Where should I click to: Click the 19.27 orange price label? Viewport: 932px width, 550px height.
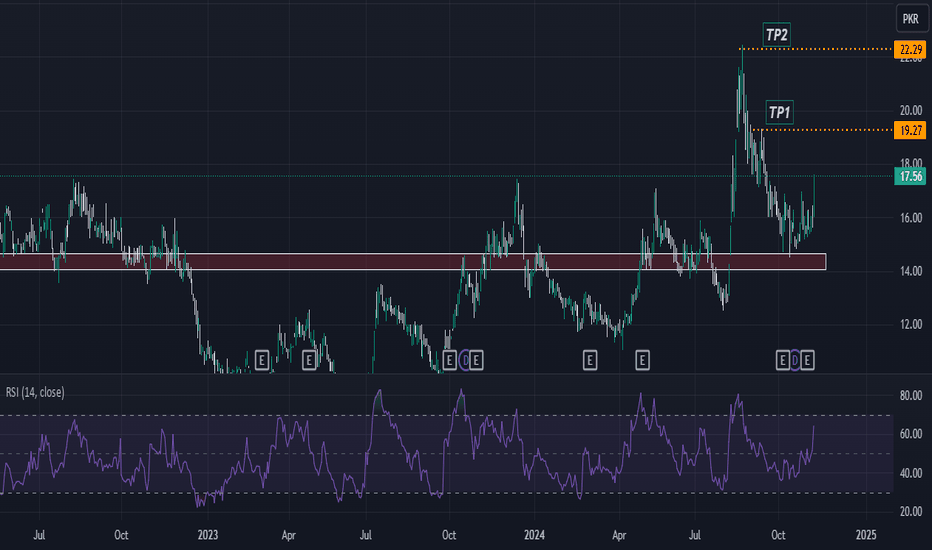pos(910,130)
